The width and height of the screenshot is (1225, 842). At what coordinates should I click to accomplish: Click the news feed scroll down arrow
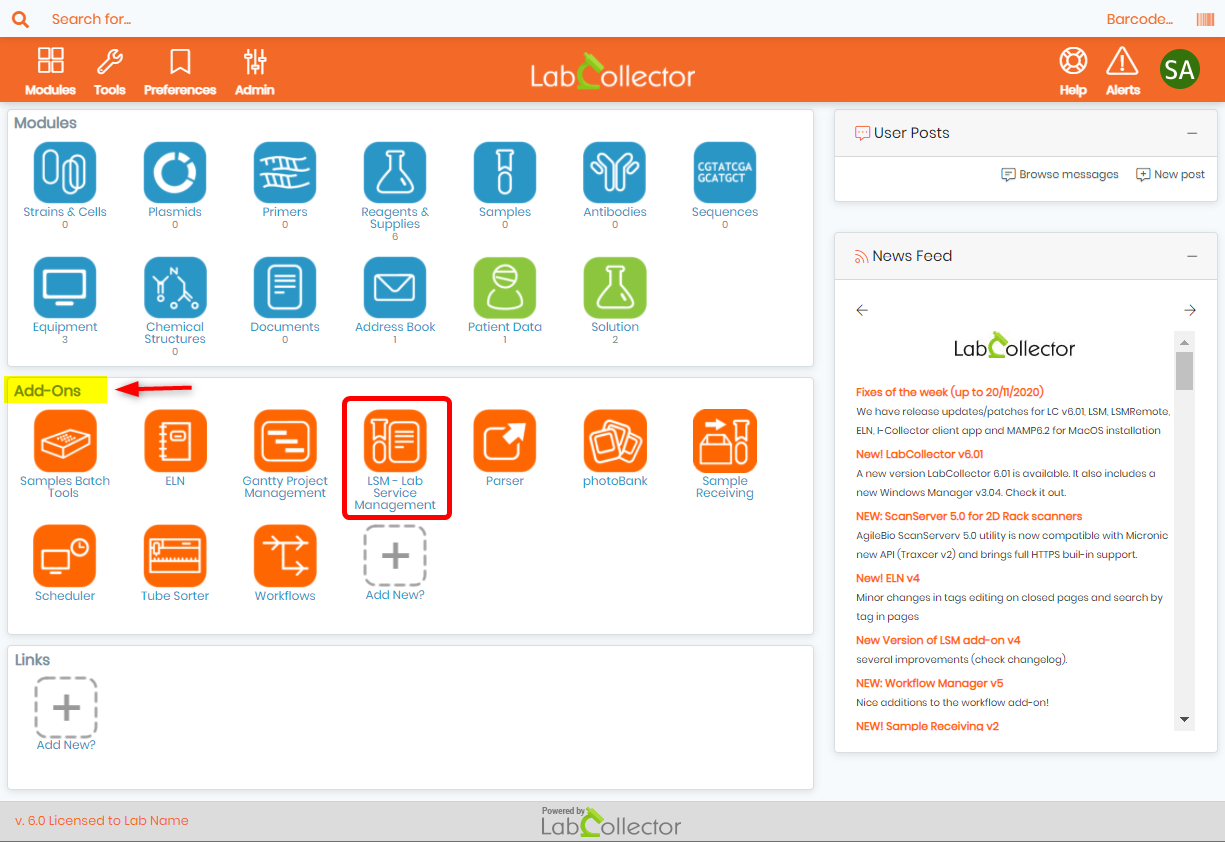tap(1184, 719)
